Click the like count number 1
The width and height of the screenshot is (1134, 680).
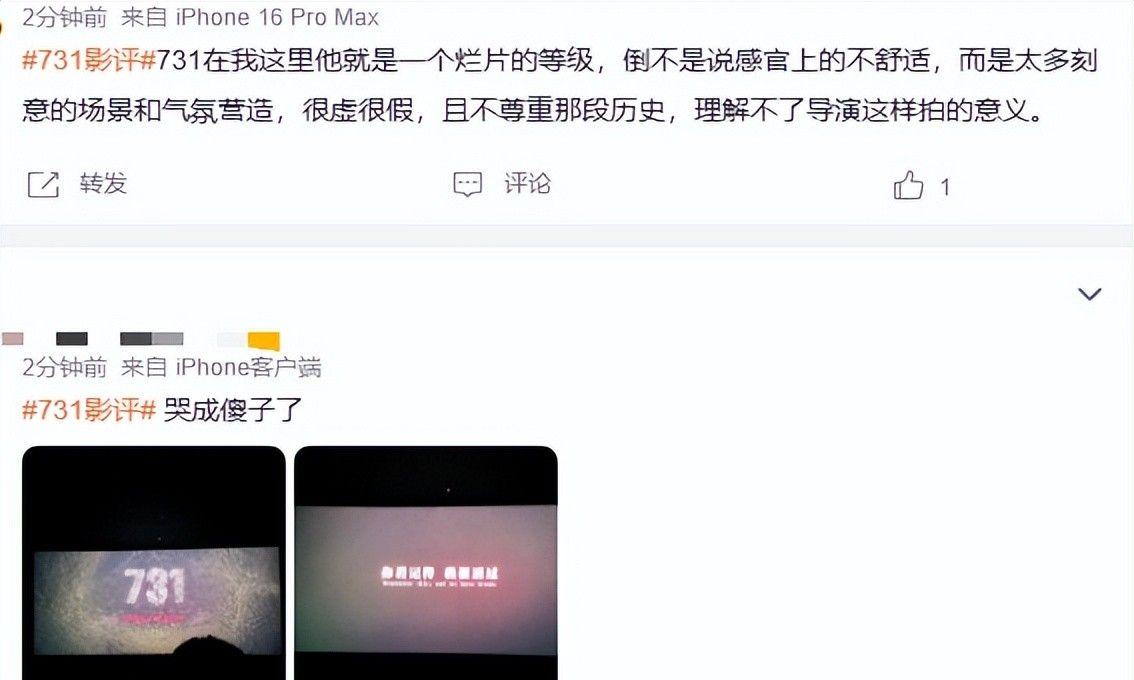pos(945,187)
